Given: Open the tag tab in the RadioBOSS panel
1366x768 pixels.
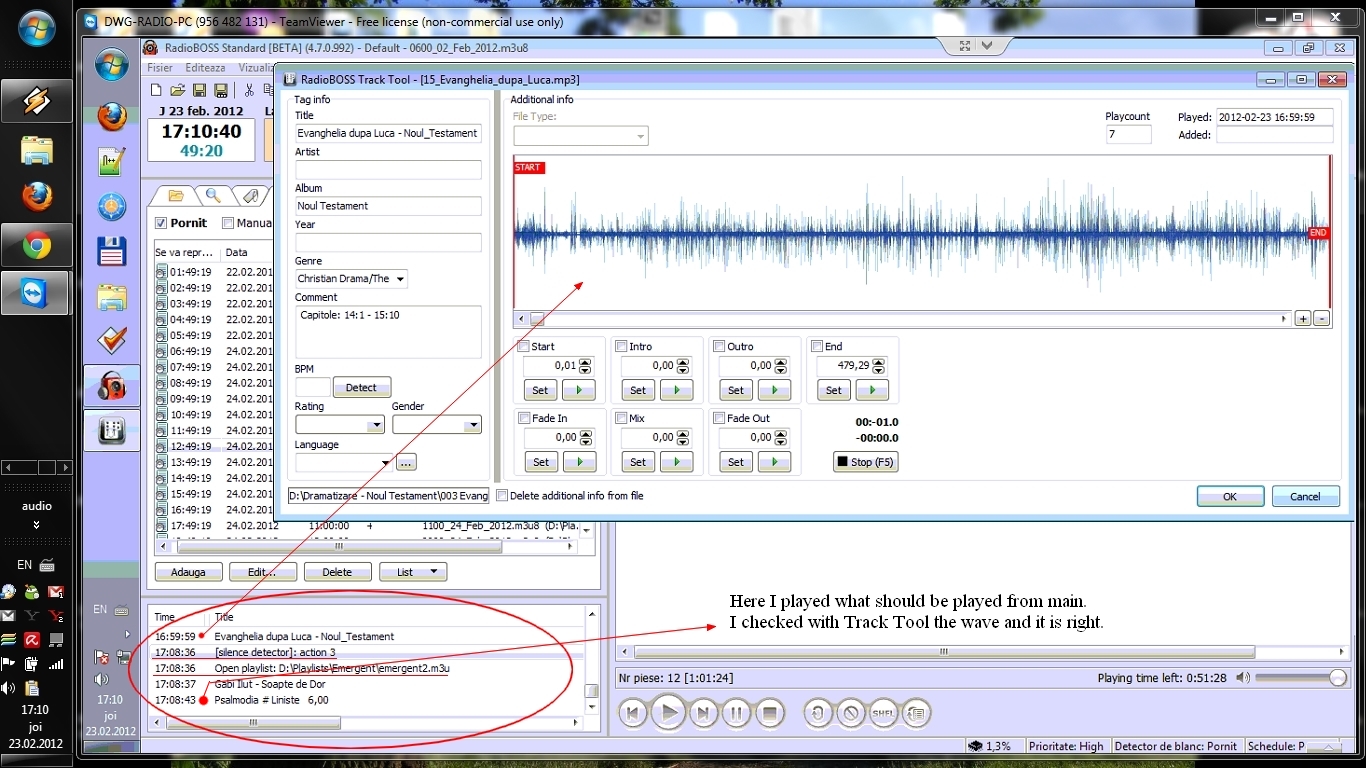Looking at the screenshot, I should [x=251, y=195].
